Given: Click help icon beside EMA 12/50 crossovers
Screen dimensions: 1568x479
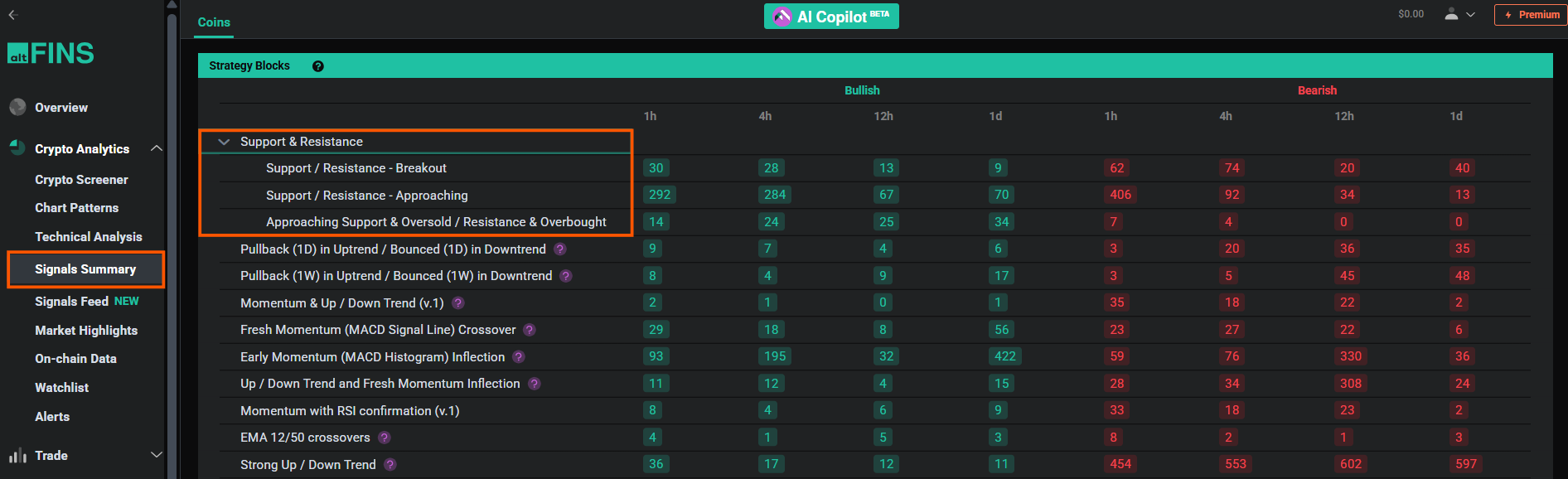Looking at the screenshot, I should point(385,438).
